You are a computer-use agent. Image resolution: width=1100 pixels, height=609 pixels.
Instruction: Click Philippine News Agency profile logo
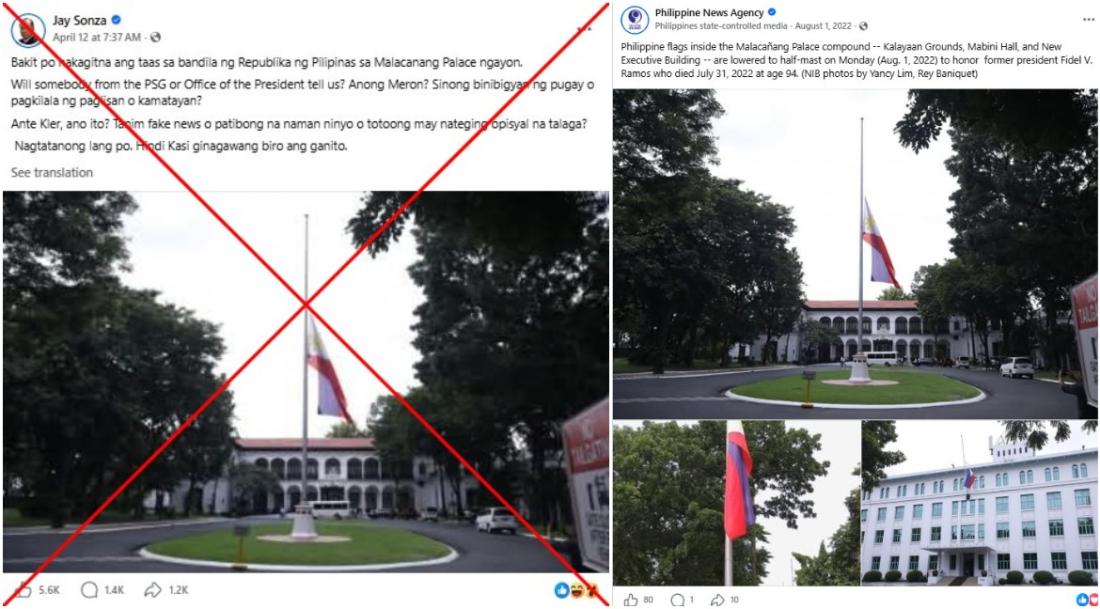[x=634, y=20]
